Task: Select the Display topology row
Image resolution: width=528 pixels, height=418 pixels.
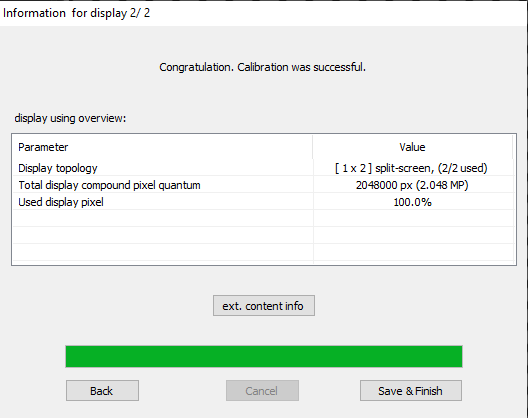Action: pyautogui.click(x=263, y=168)
